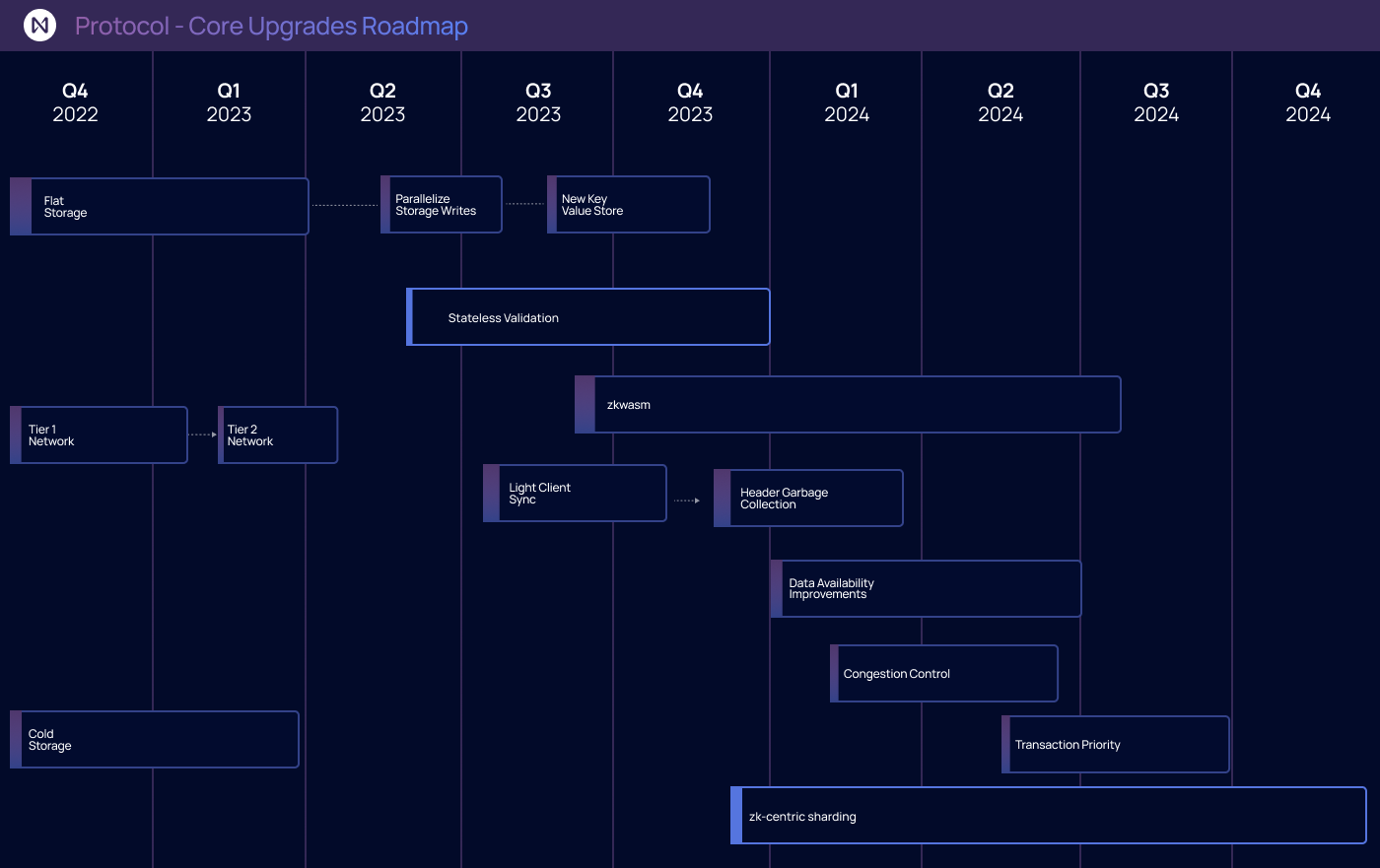The width and height of the screenshot is (1380, 868).
Task: Select the zk-centric sharding bar
Action: 1050,815
